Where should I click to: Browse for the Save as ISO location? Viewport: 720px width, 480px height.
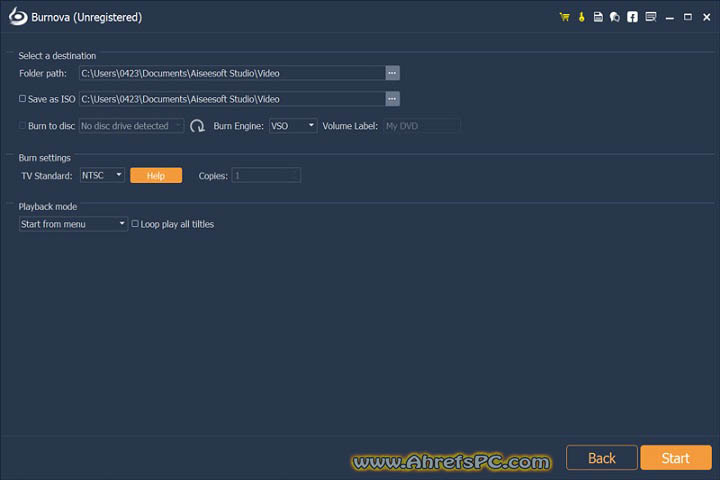(x=392, y=99)
